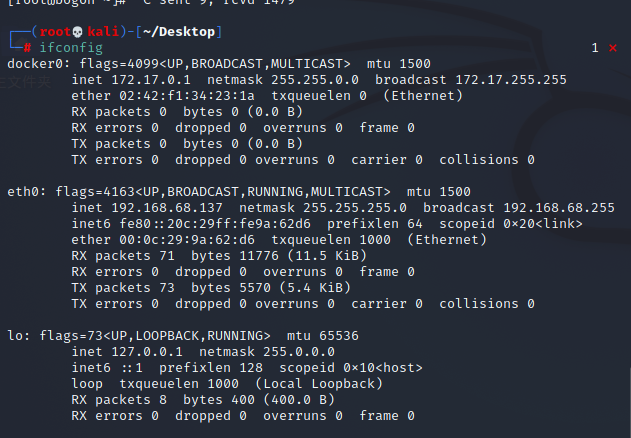Click the mtu value "65536"

click(338, 336)
